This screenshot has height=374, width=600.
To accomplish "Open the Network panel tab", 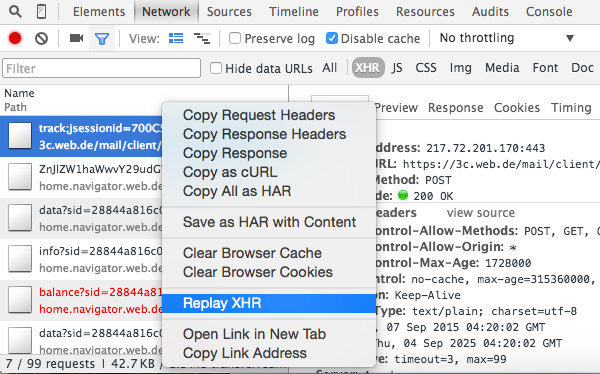I will 166,11.
